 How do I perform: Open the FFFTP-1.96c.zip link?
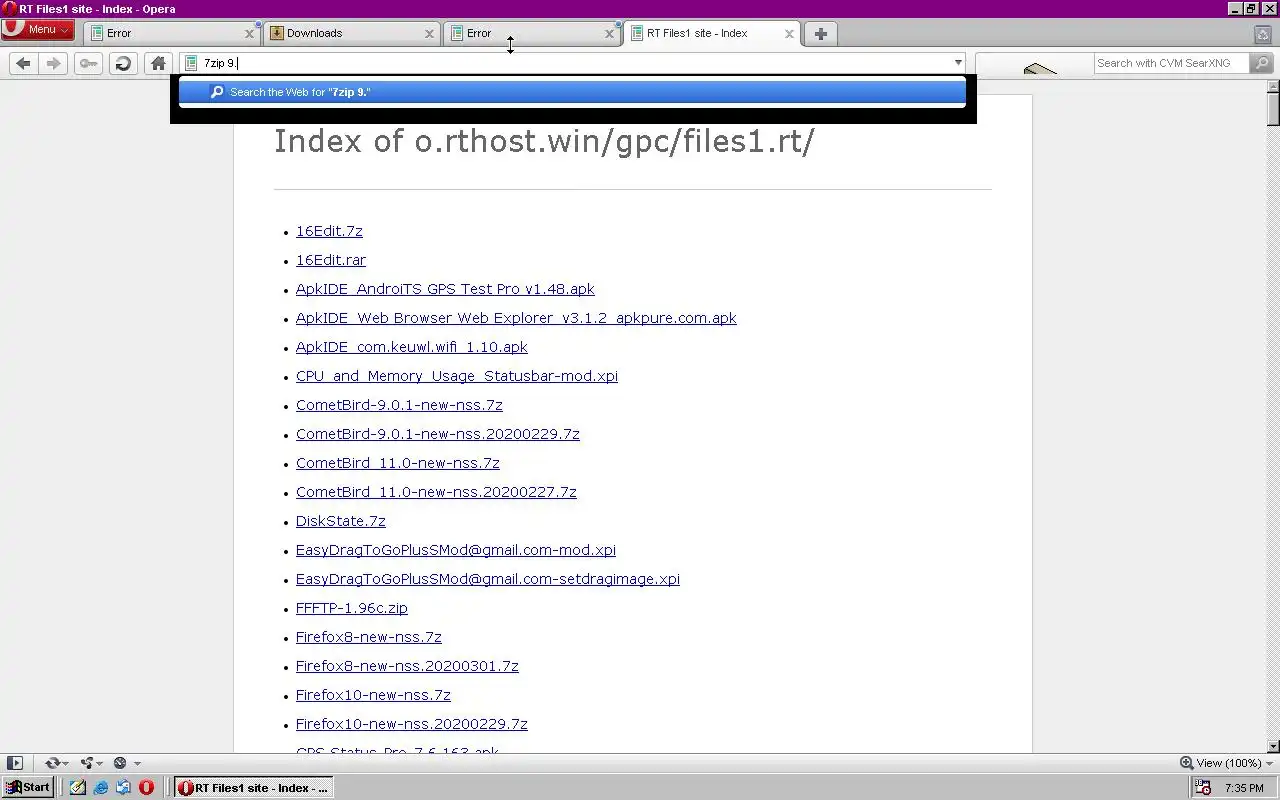[x=352, y=608]
